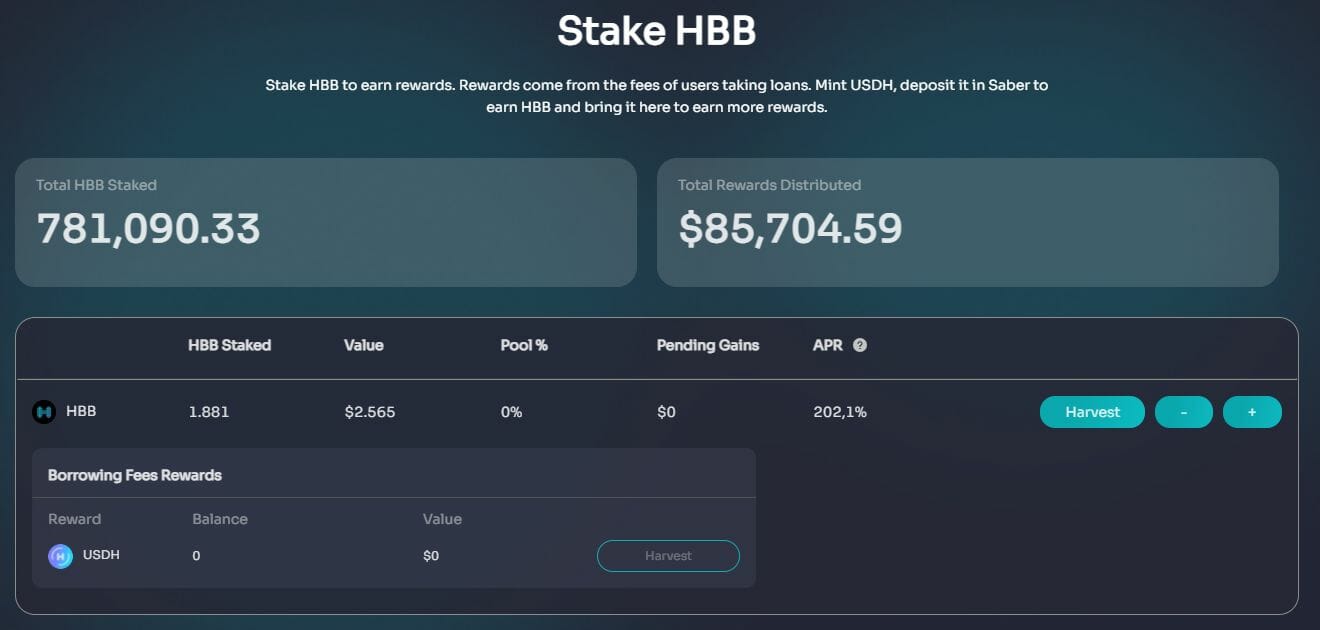
Task: Click the $85,704.59 rewards distributed figure
Action: [790, 229]
